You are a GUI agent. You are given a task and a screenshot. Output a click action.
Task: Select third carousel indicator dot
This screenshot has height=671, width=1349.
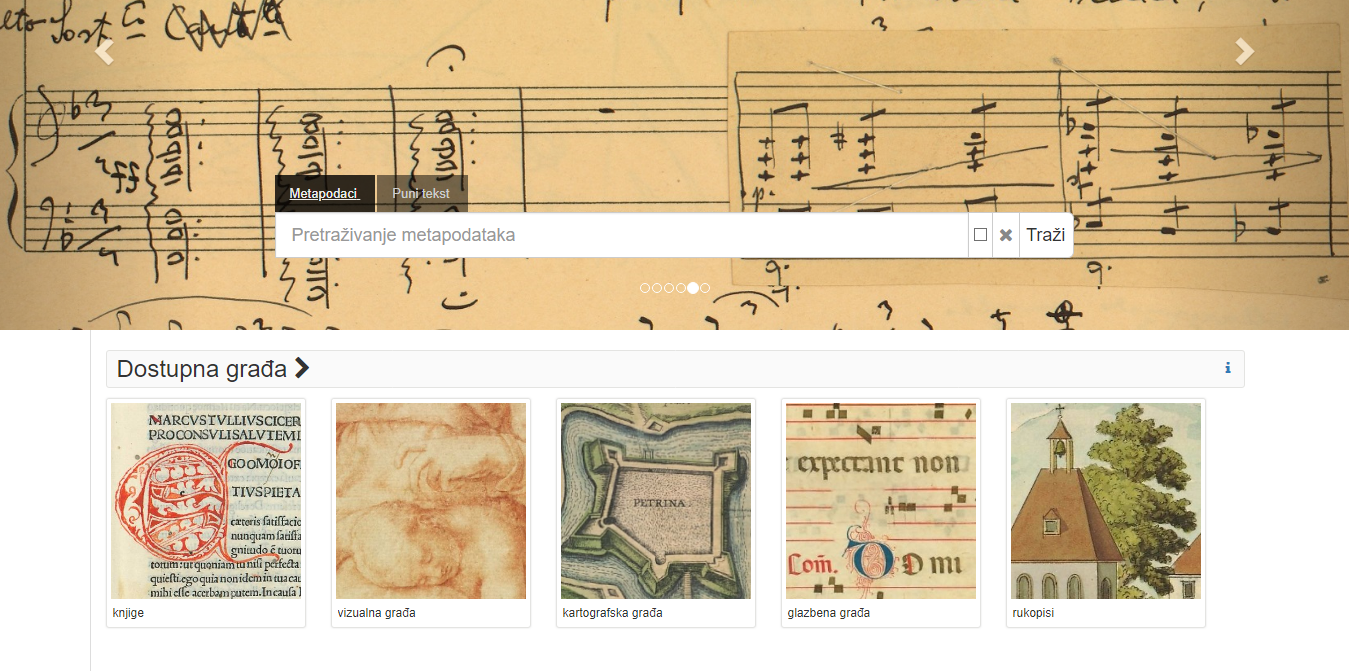click(x=669, y=288)
